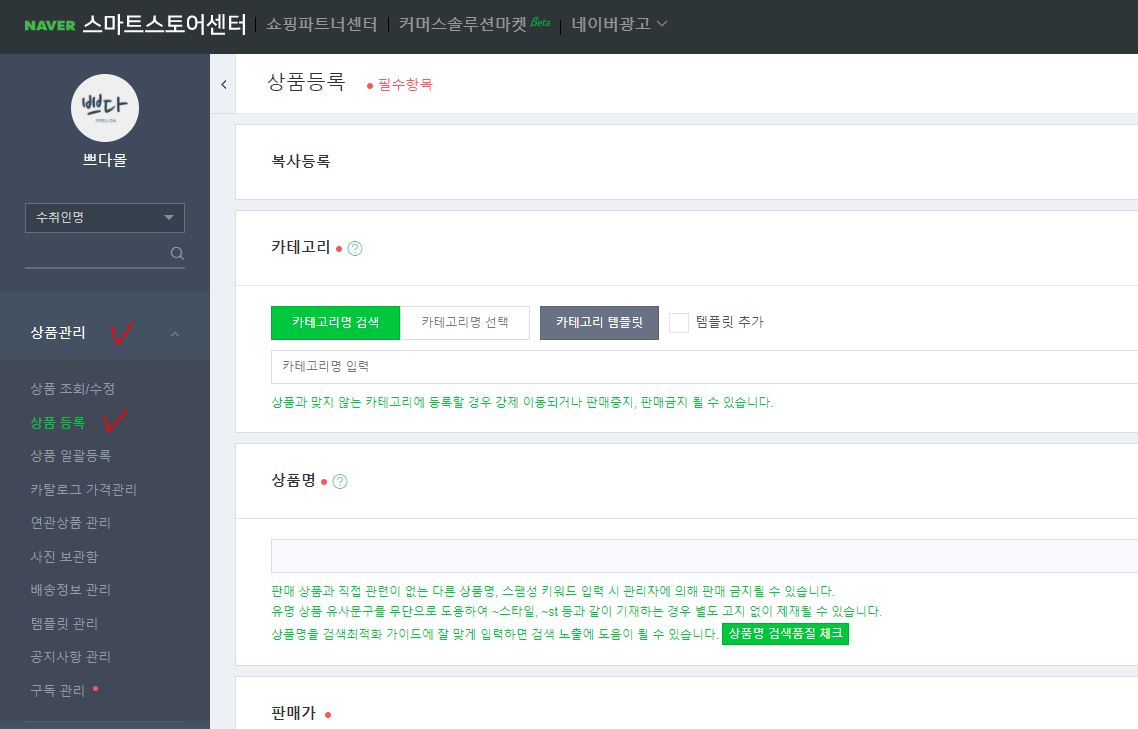
Task: Click the sidebar search magnifier icon
Action: click(x=177, y=253)
